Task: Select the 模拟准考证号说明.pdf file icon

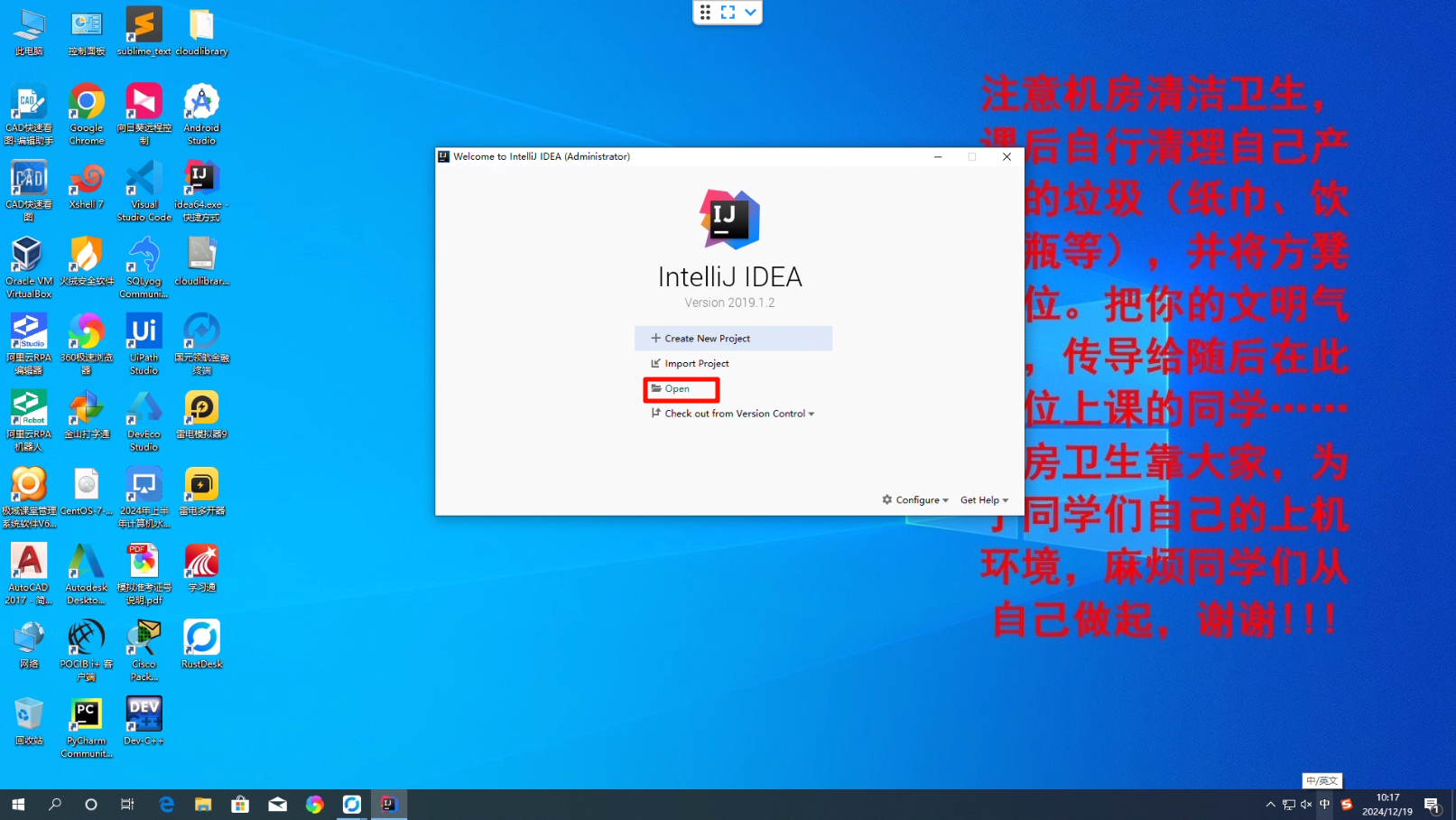Action: 144,574
